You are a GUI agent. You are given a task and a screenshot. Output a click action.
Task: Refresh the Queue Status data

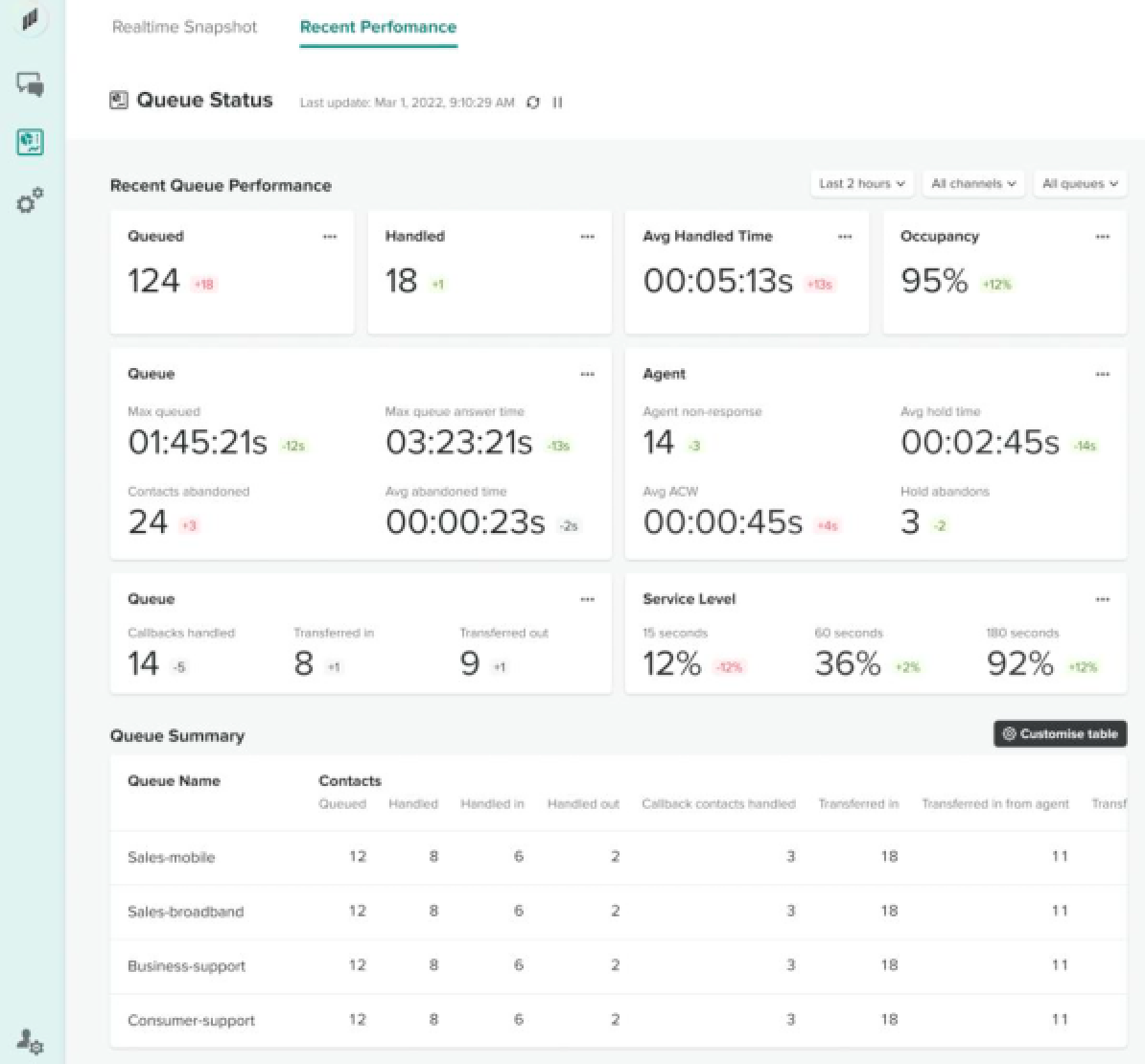coord(533,103)
